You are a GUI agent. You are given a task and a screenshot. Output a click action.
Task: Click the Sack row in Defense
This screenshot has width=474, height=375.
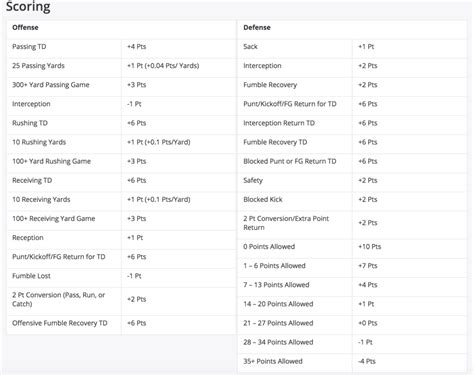352,47
